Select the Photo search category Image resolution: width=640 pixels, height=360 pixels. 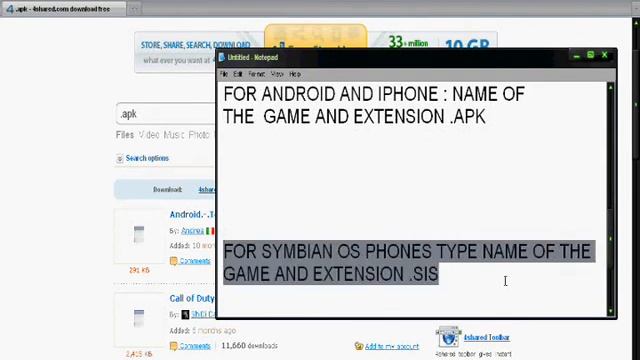[x=199, y=135]
